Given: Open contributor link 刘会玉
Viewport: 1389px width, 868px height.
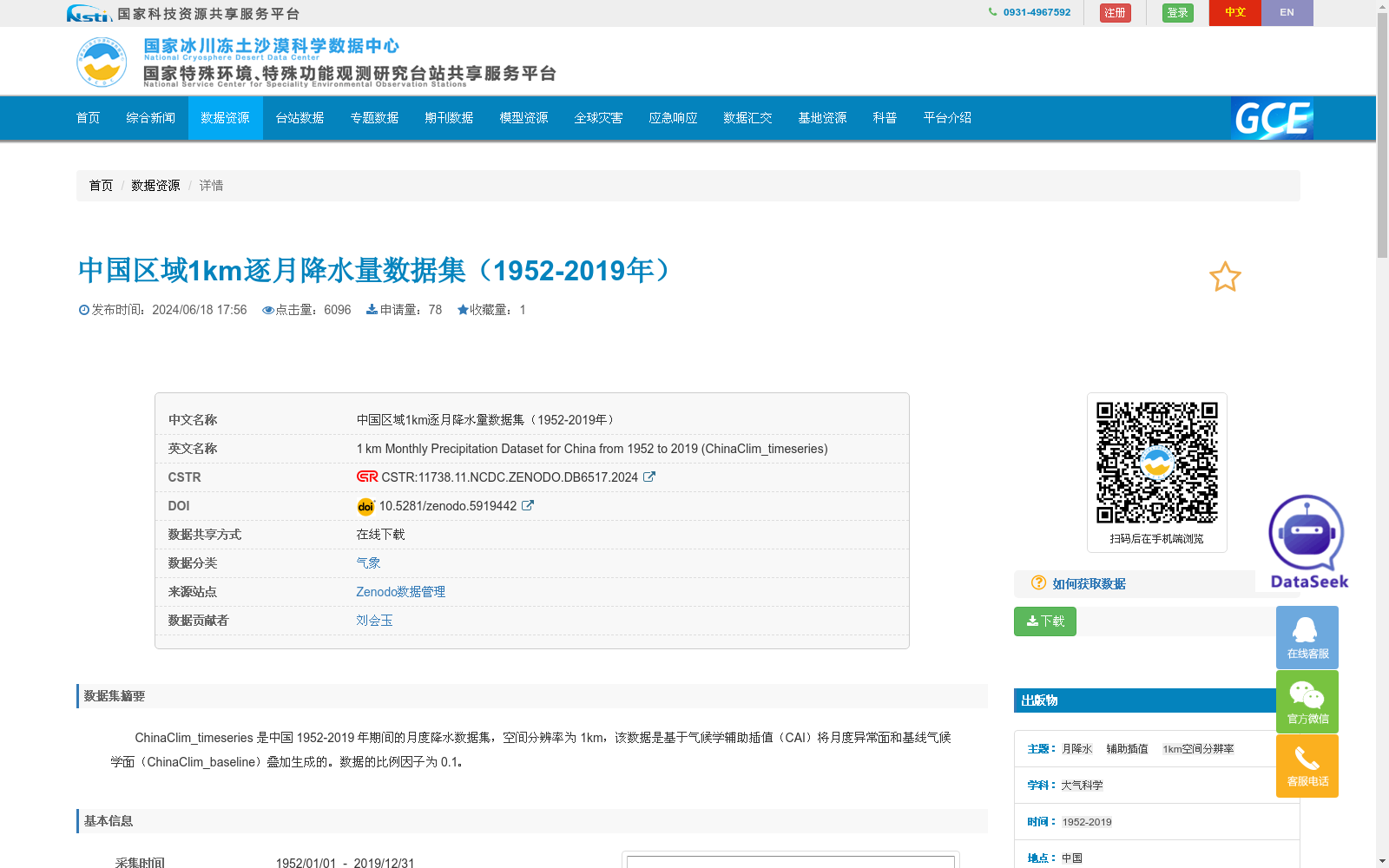Looking at the screenshot, I should (x=374, y=620).
